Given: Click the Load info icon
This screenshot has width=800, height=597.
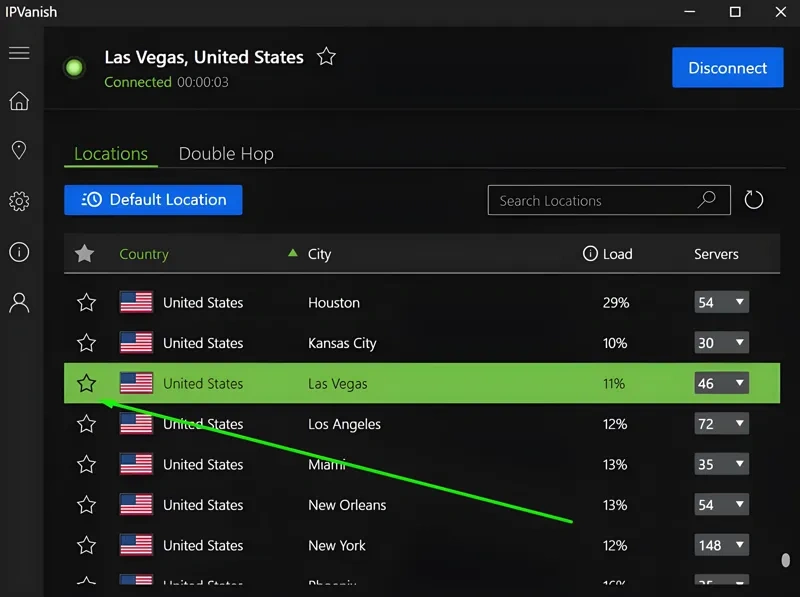Looking at the screenshot, I should 590,254.
